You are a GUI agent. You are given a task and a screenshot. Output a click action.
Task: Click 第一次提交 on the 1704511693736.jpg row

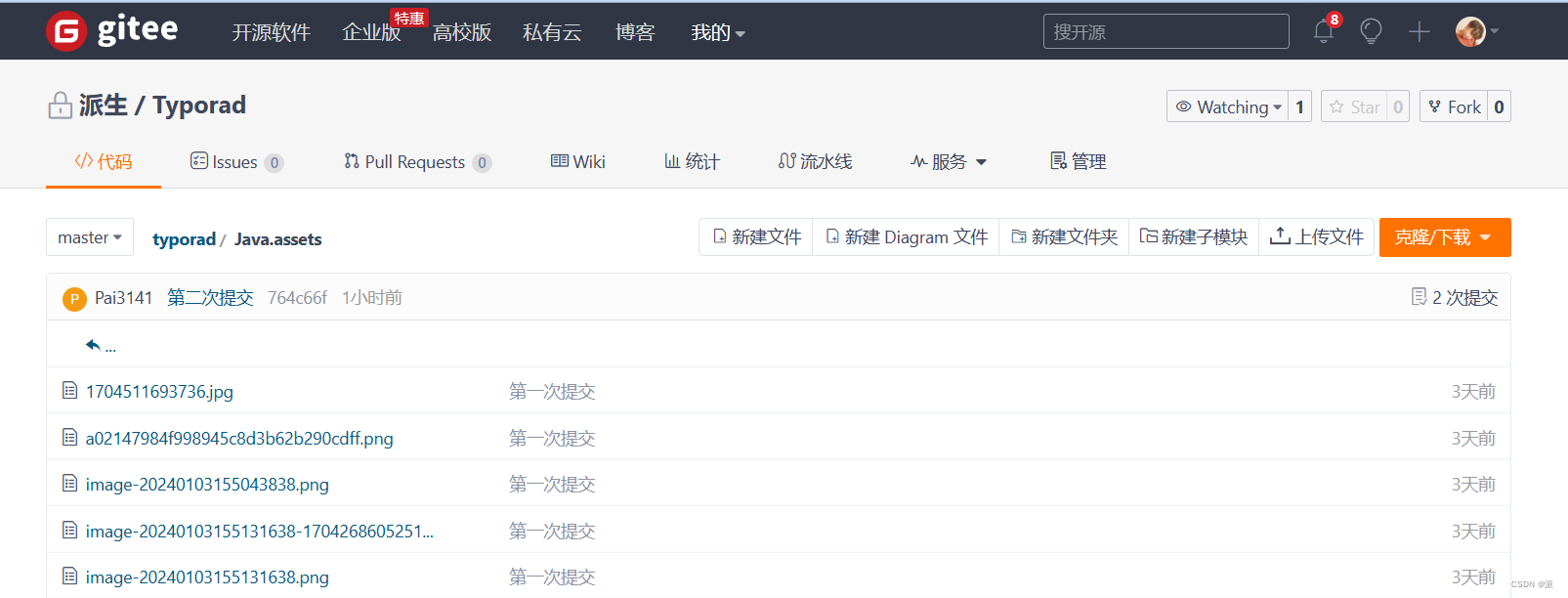[552, 391]
